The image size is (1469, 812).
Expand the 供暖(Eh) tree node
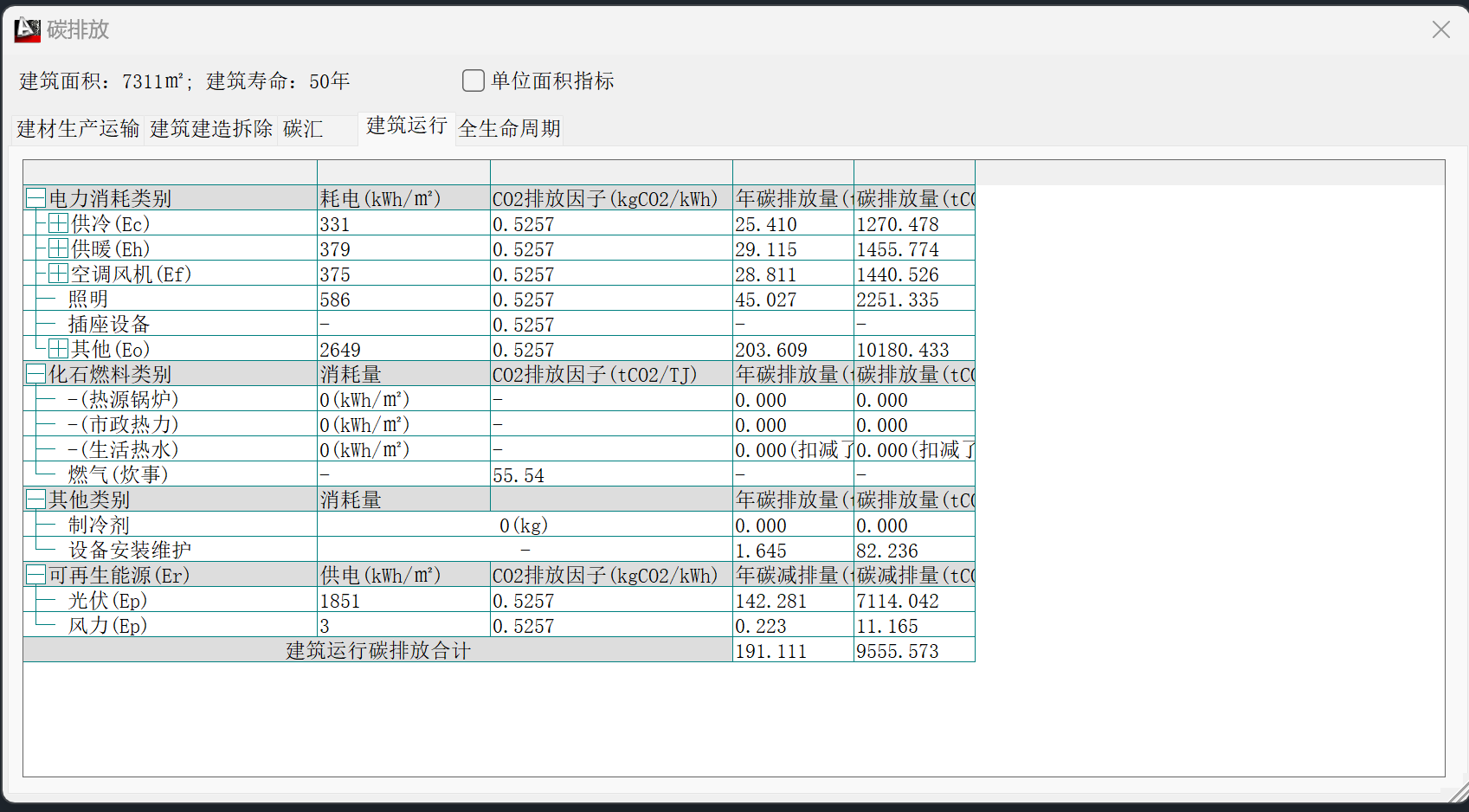(58, 248)
